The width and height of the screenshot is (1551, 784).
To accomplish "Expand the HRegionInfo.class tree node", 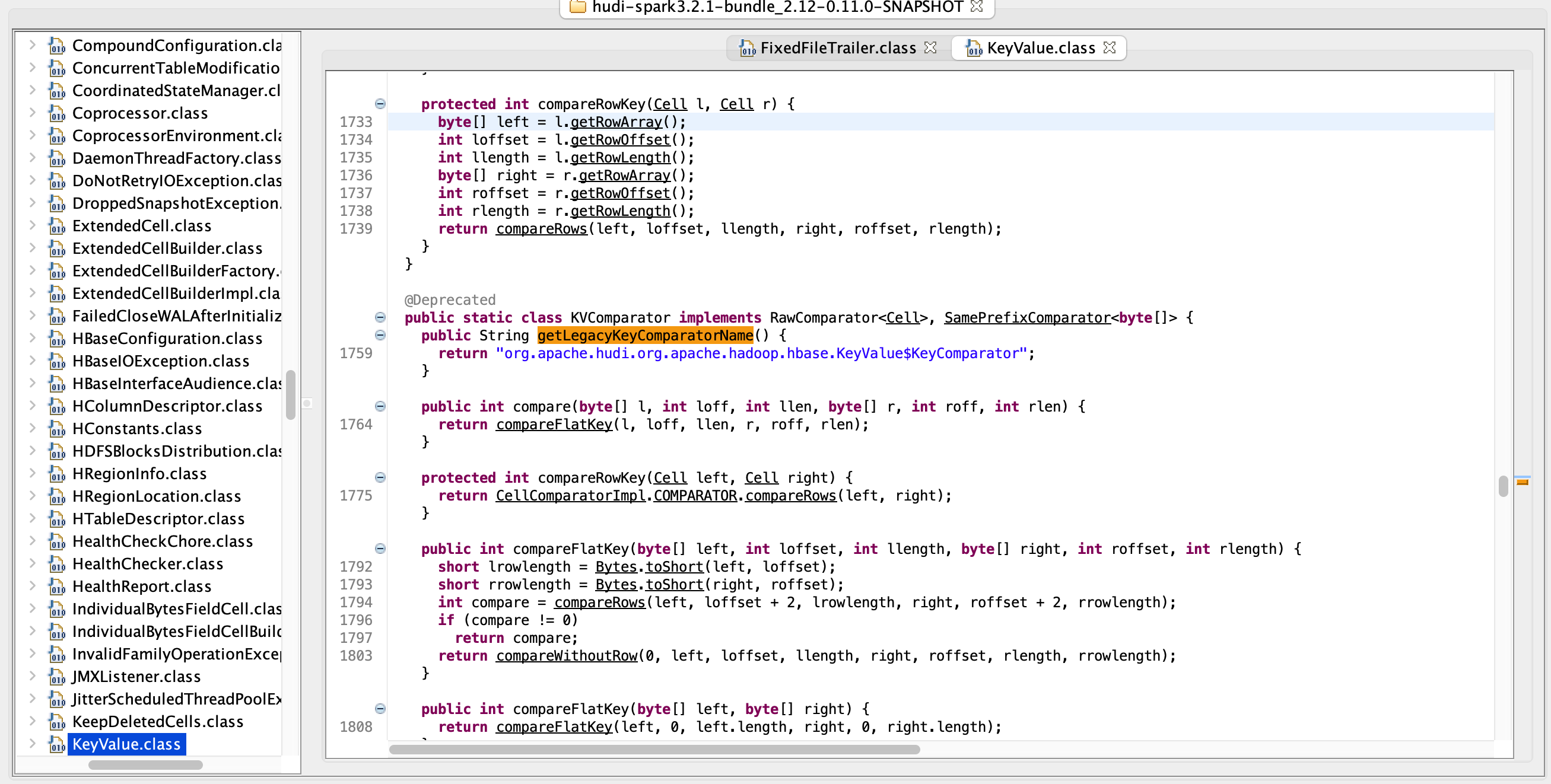I will 33,473.
